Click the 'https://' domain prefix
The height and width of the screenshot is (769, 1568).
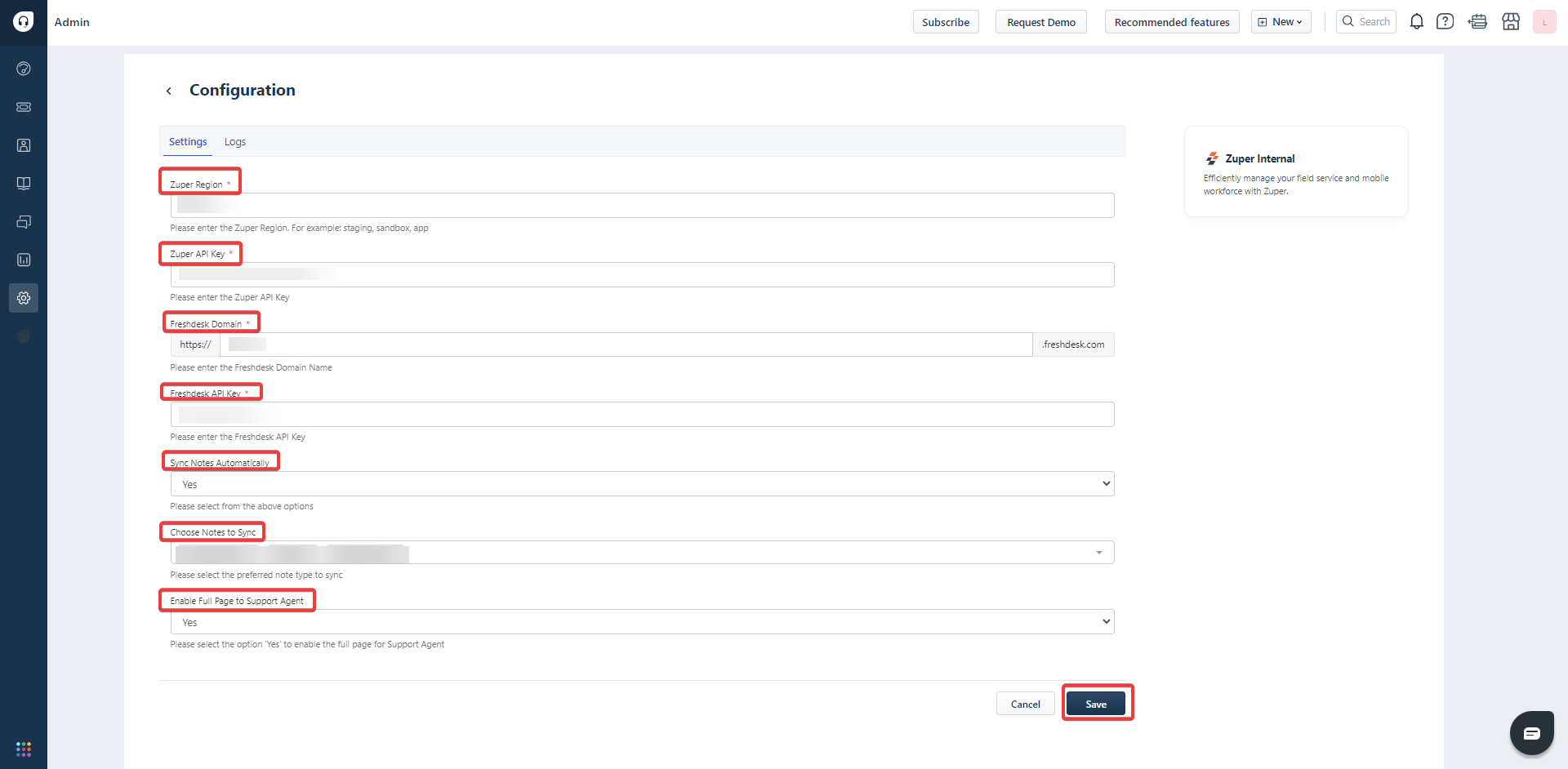(195, 344)
